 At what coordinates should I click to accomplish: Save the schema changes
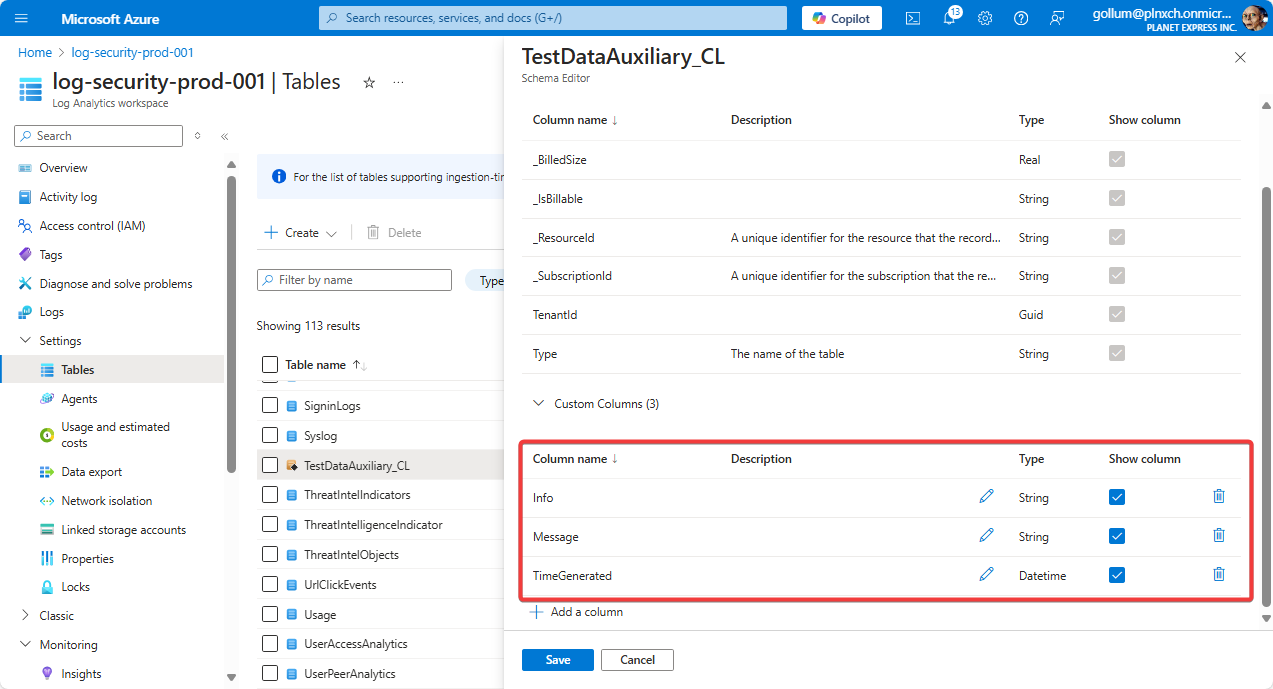tap(557, 659)
